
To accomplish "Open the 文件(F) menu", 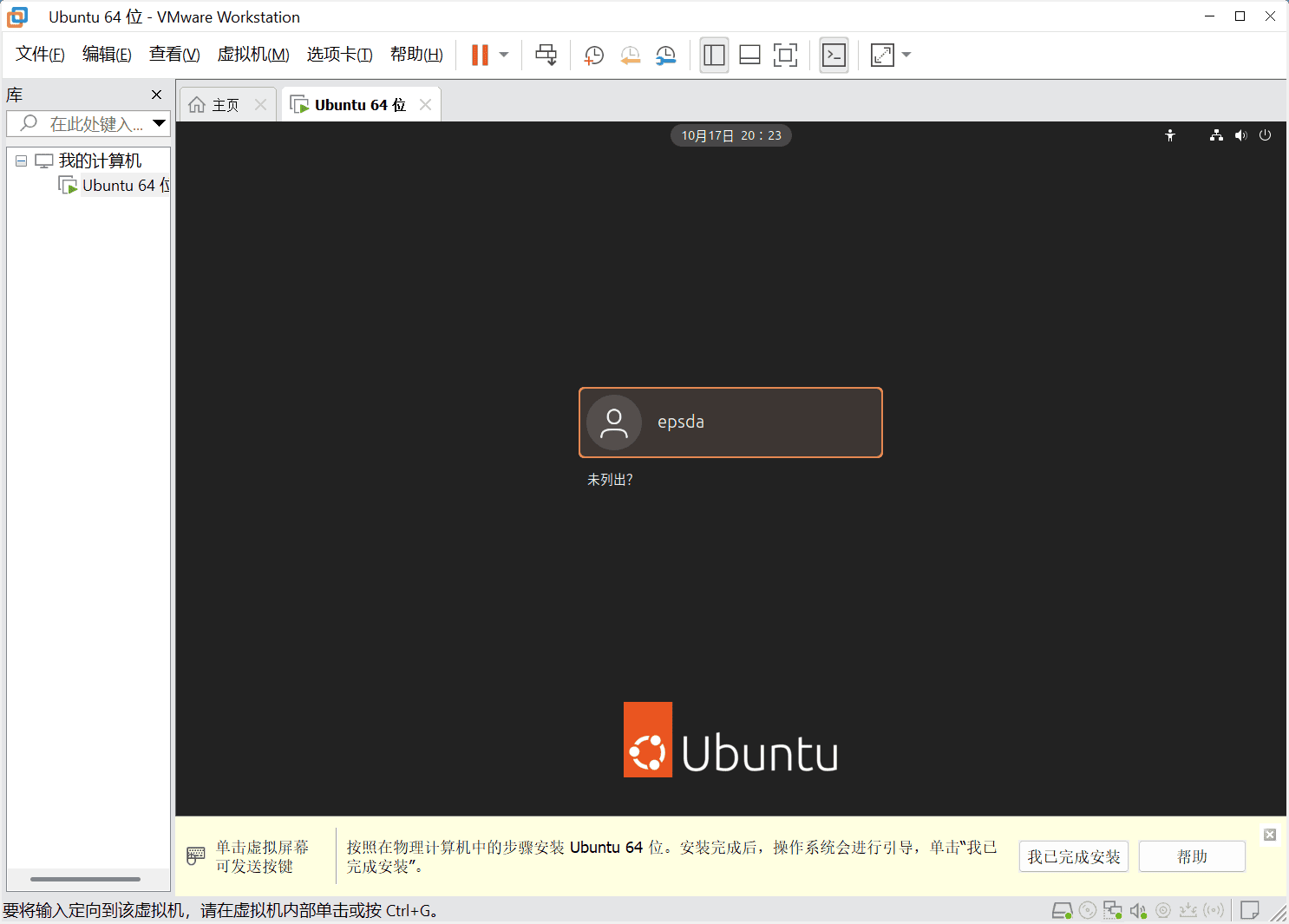I will point(40,55).
